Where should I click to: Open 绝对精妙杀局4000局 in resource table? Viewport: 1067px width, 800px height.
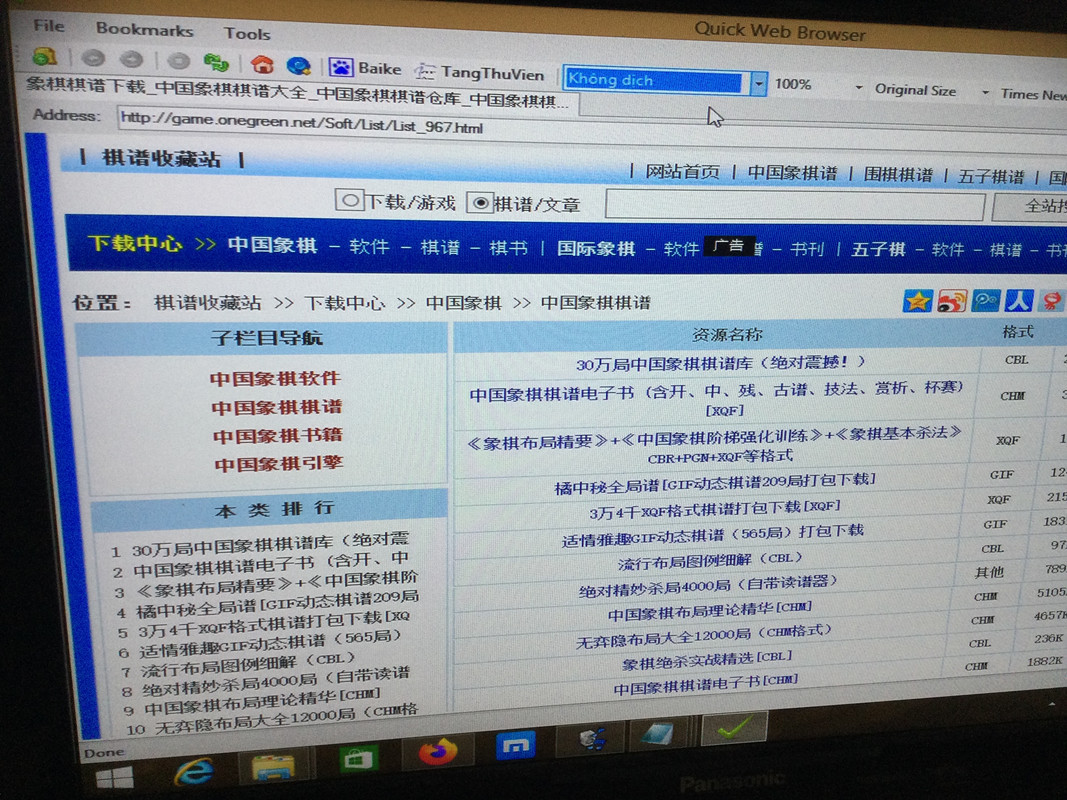708,586
